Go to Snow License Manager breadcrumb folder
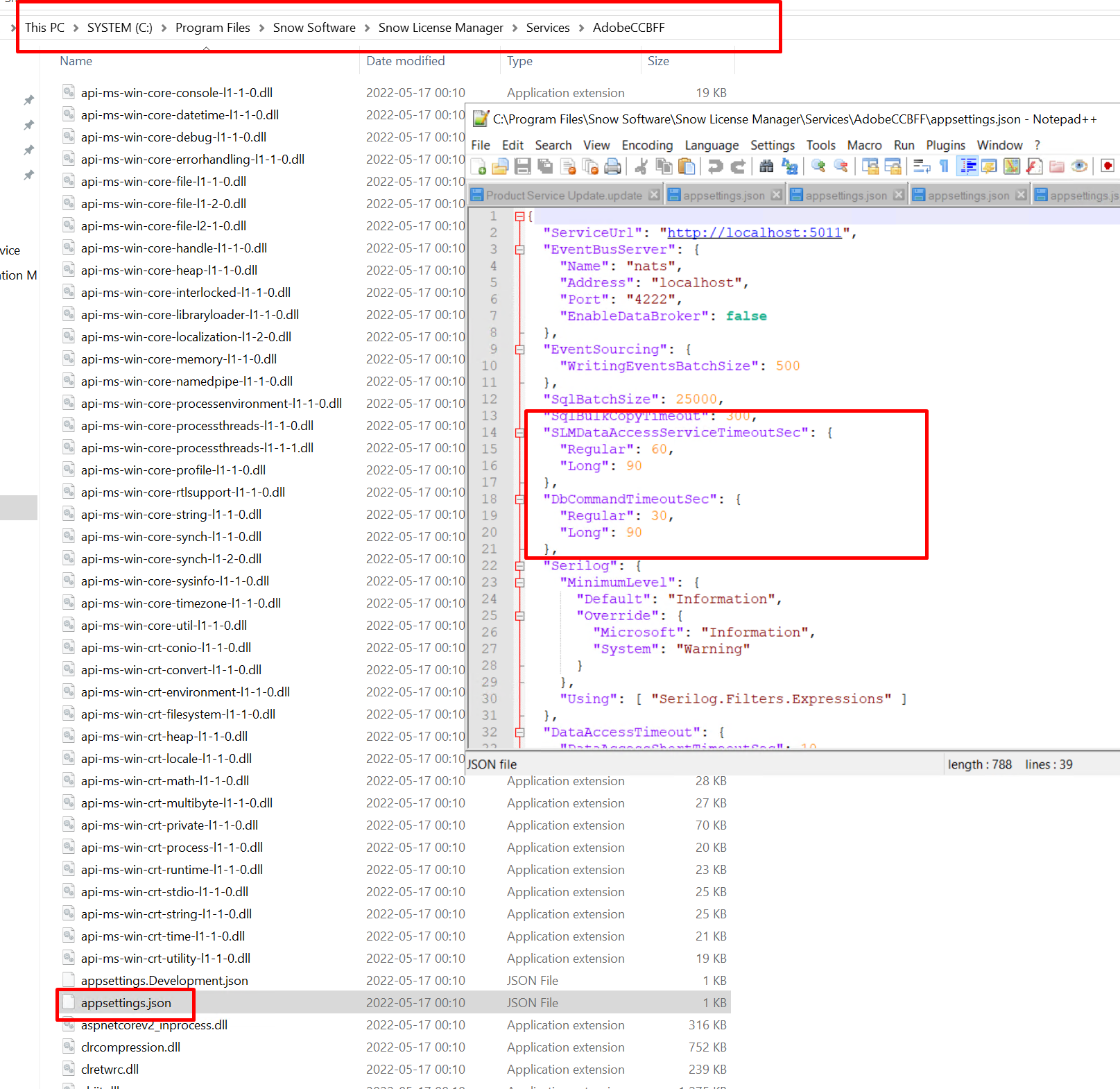This screenshot has width=1120, height=1089. coord(441,28)
